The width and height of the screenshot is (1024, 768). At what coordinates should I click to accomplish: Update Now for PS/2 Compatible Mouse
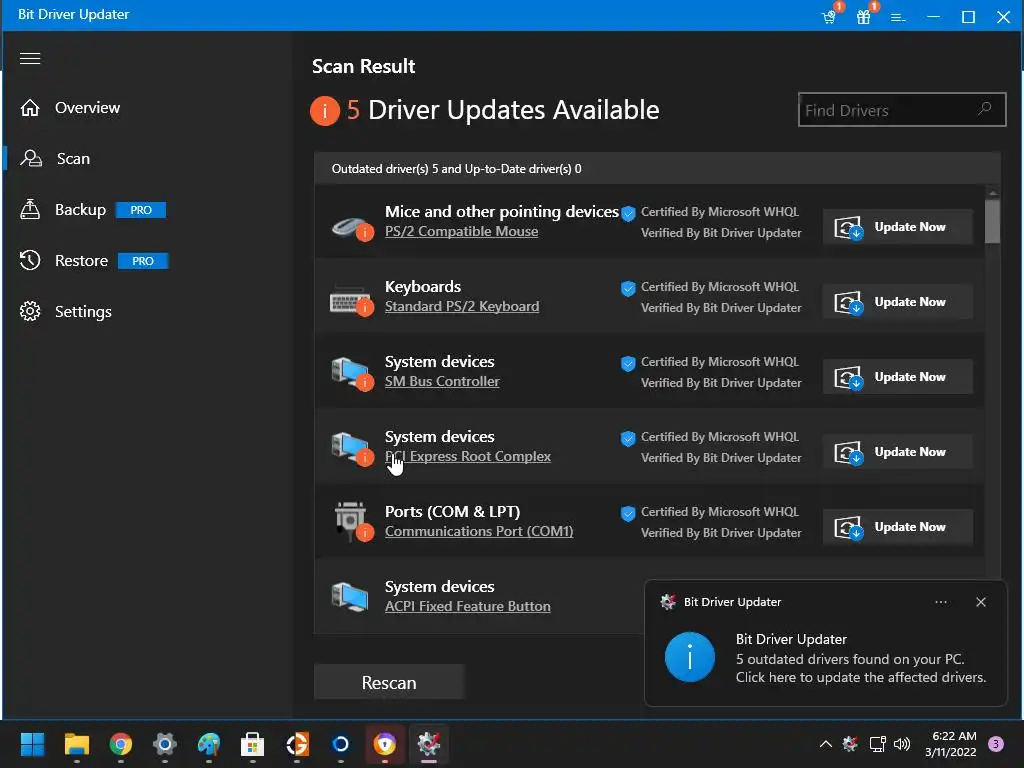click(x=898, y=227)
